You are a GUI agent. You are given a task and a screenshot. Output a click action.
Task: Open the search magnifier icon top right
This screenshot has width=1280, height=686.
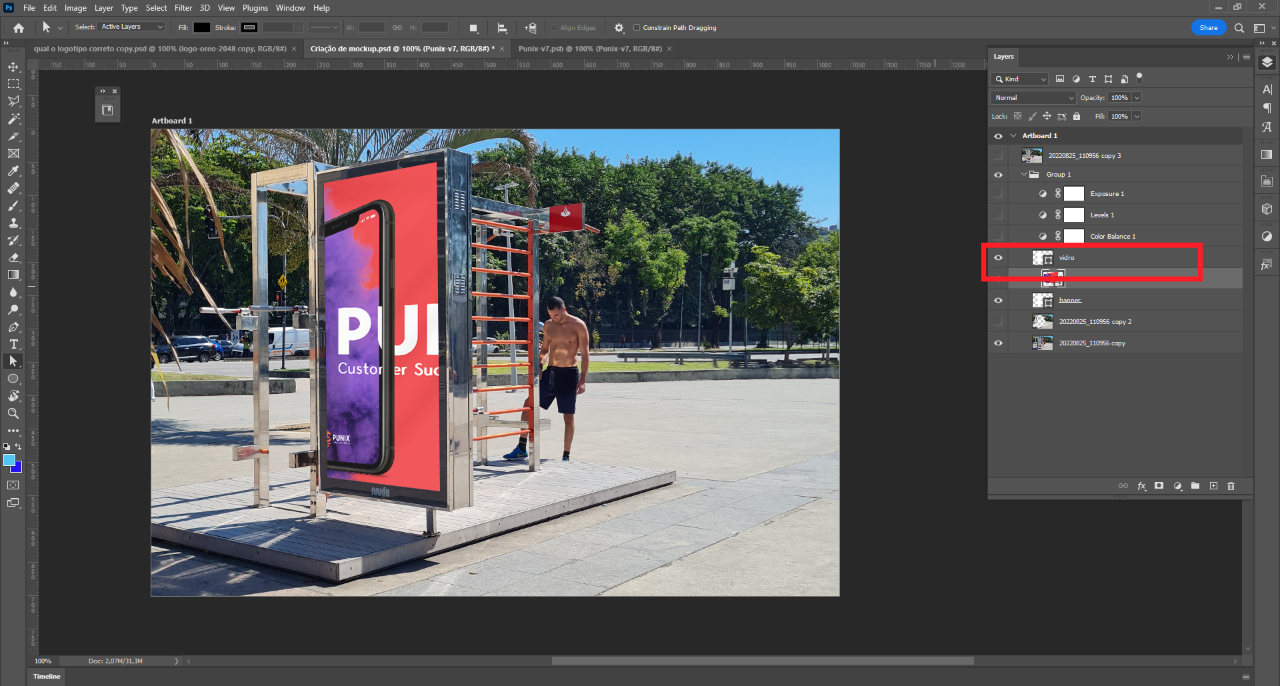(x=1240, y=28)
